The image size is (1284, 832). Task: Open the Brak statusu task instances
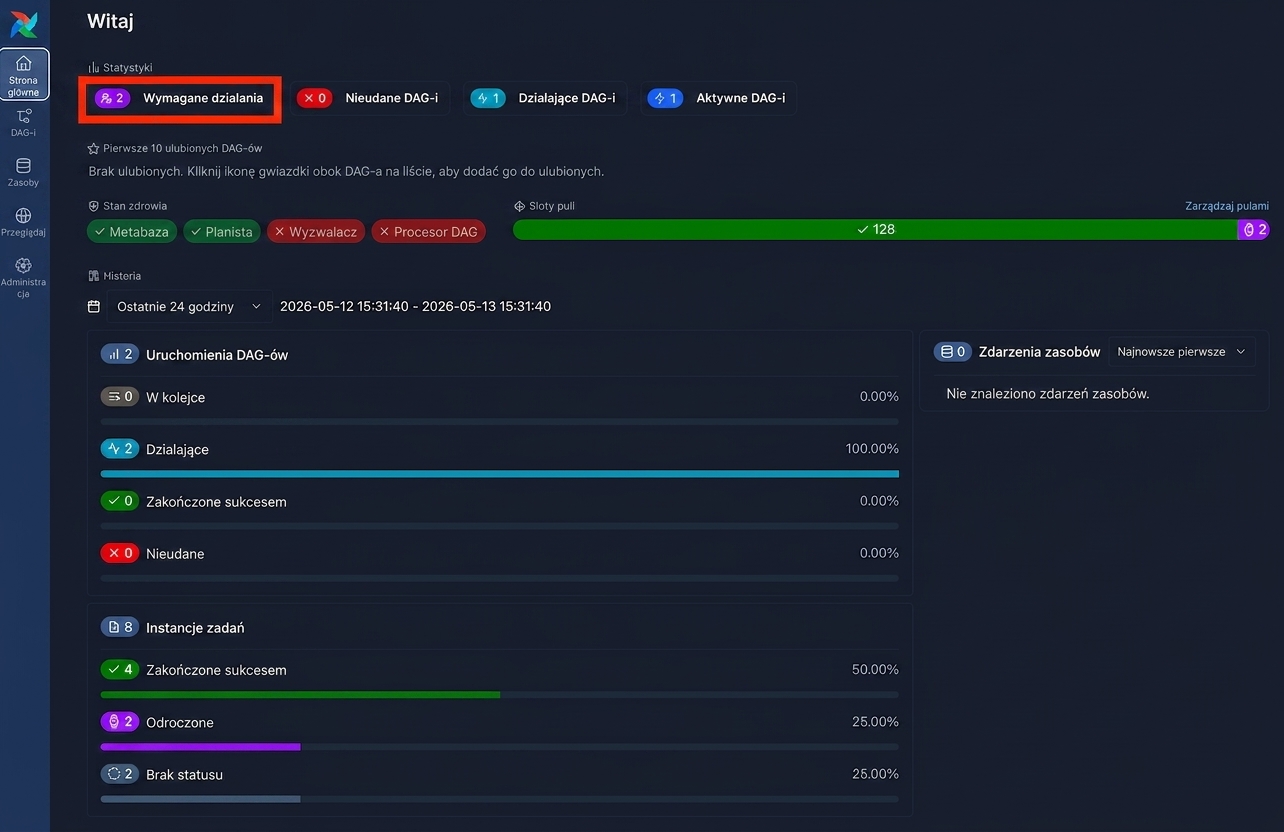(184, 774)
